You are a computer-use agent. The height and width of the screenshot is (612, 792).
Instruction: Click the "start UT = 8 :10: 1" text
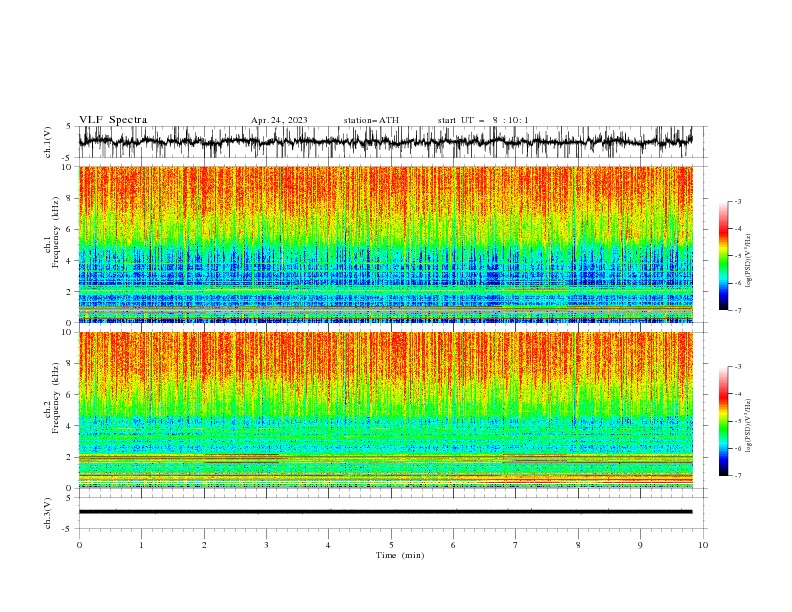pyautogui.click(x=483, y=120)
